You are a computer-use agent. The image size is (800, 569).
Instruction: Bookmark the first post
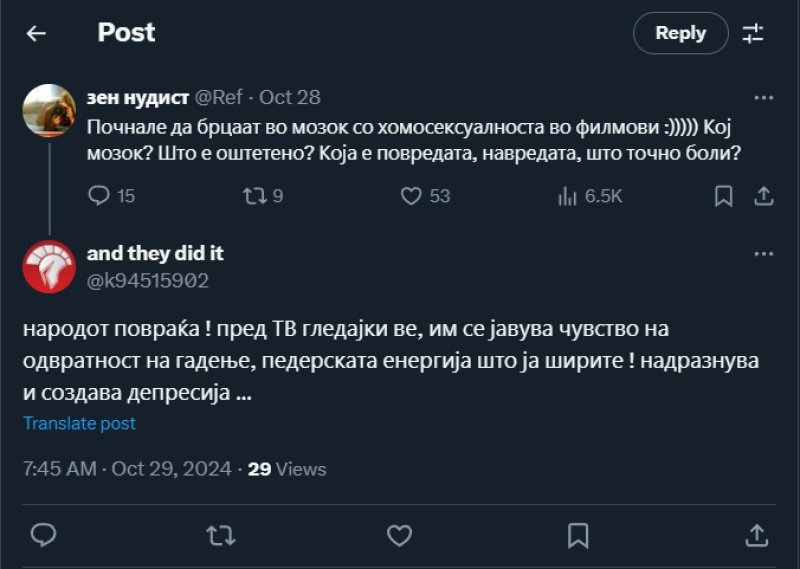[x=723, y=196]
